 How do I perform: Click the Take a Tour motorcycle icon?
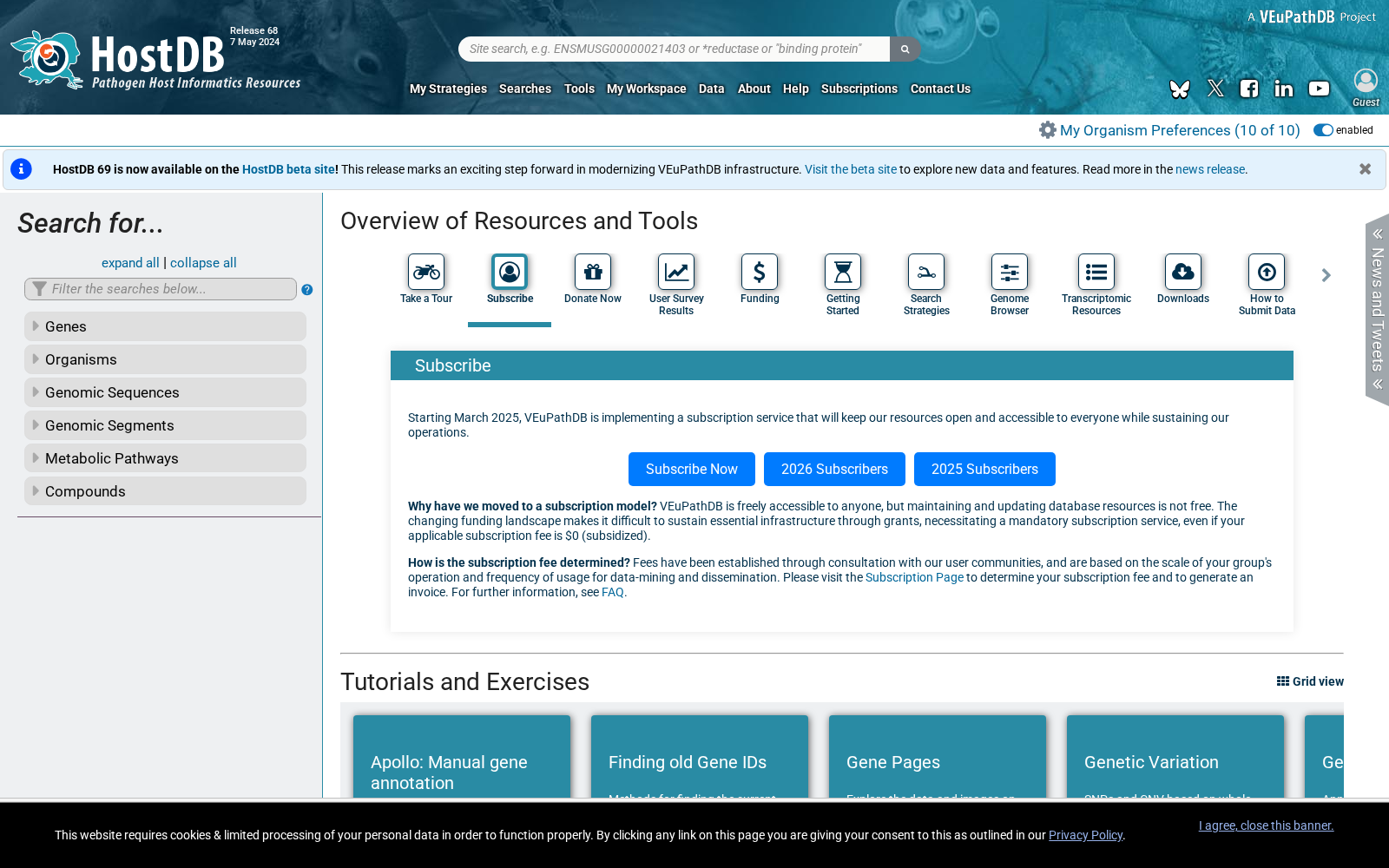(x=426, y=272)
